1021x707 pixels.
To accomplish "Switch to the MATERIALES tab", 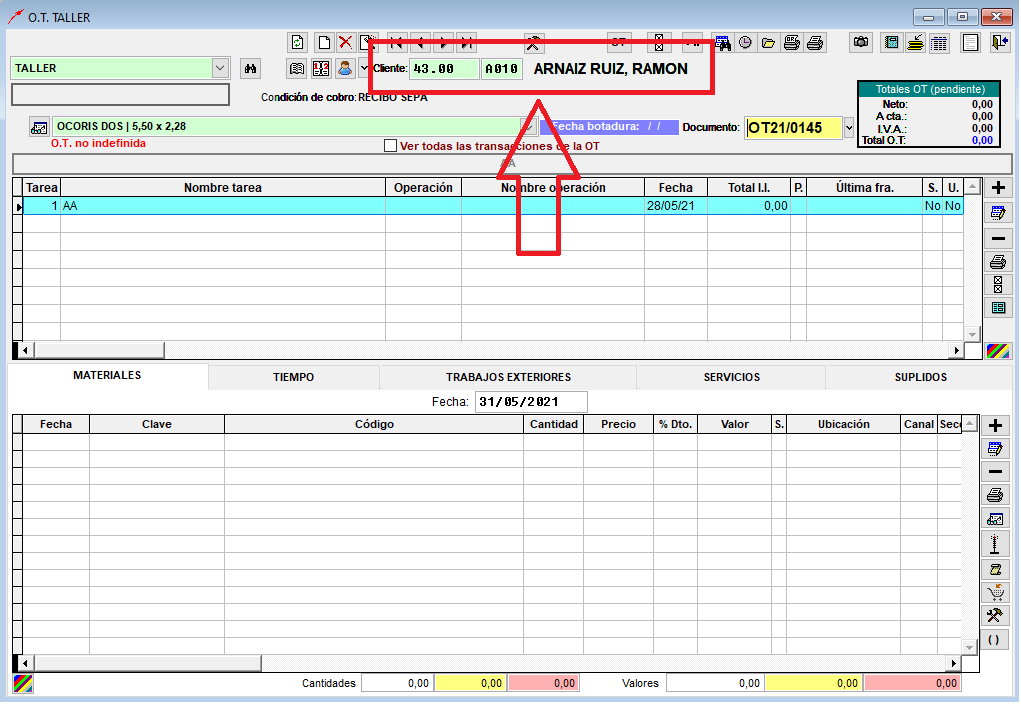I will (x=107, y=376).
